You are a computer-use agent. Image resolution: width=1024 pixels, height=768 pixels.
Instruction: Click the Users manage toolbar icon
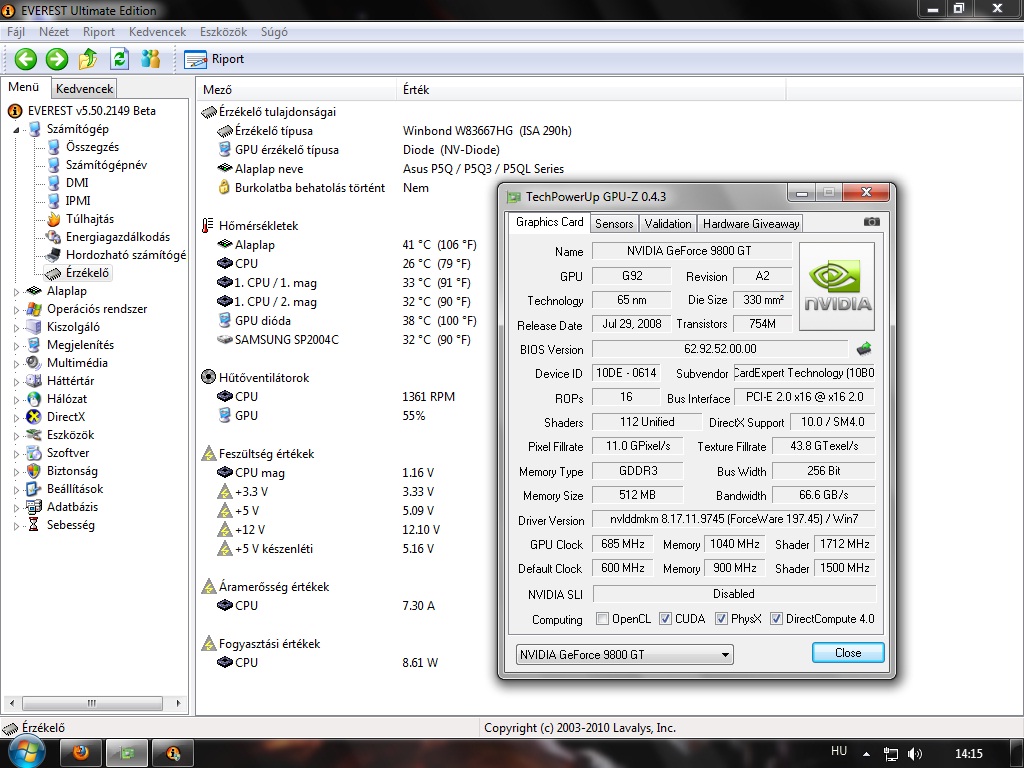point(151,59)
